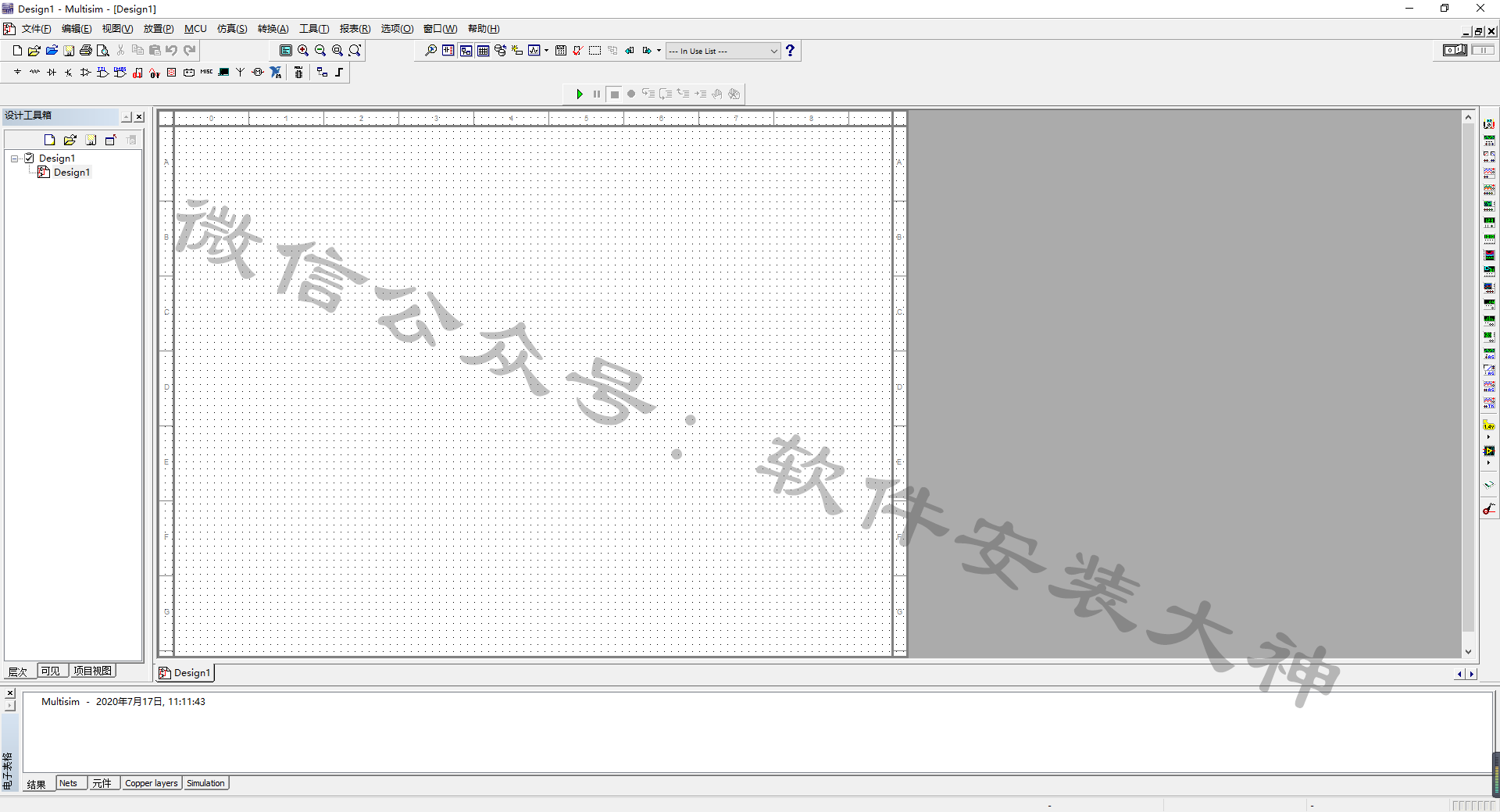This screenshot has height=812, width=1500.
Task: Switch to the Copper layers tab
Action: pyautogui.click(x=152, y=783)
